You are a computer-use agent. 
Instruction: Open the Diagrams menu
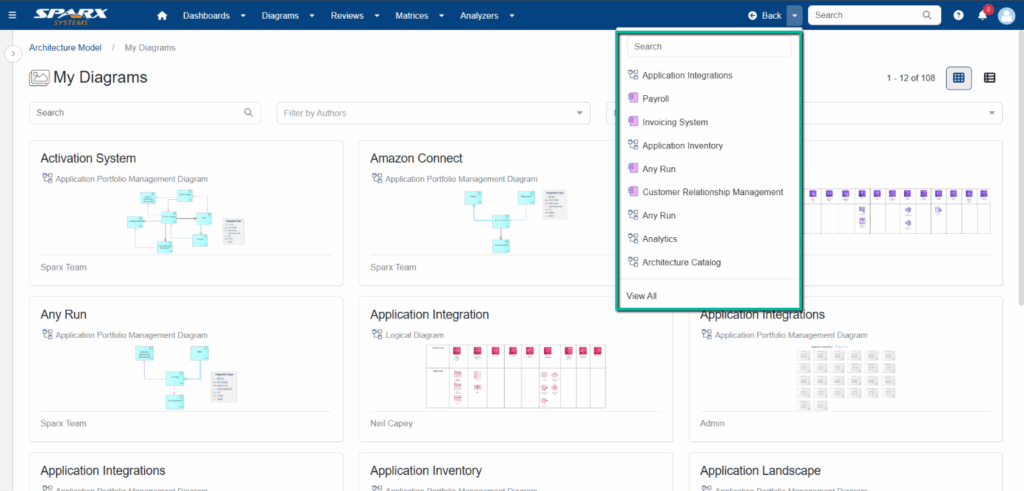click(x=280, y=16)
